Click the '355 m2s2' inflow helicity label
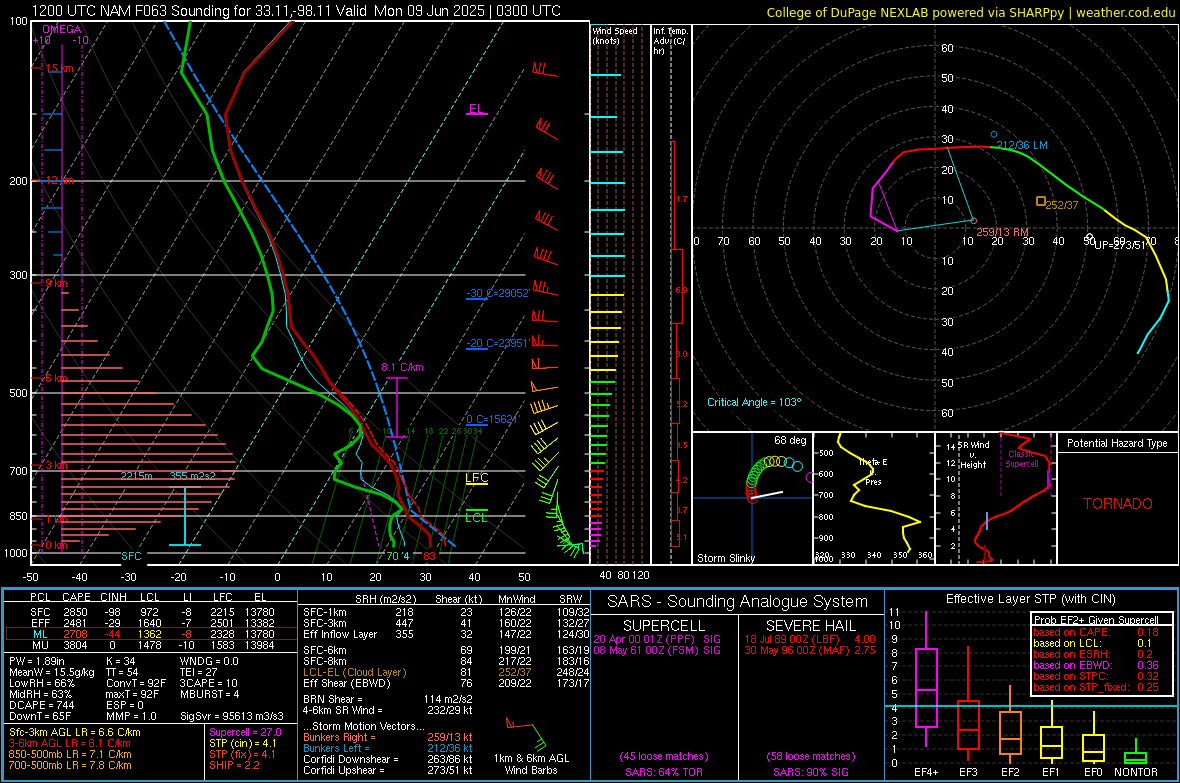The height and width of the screenshot is (783, 1180). click(x=193, y=476)
